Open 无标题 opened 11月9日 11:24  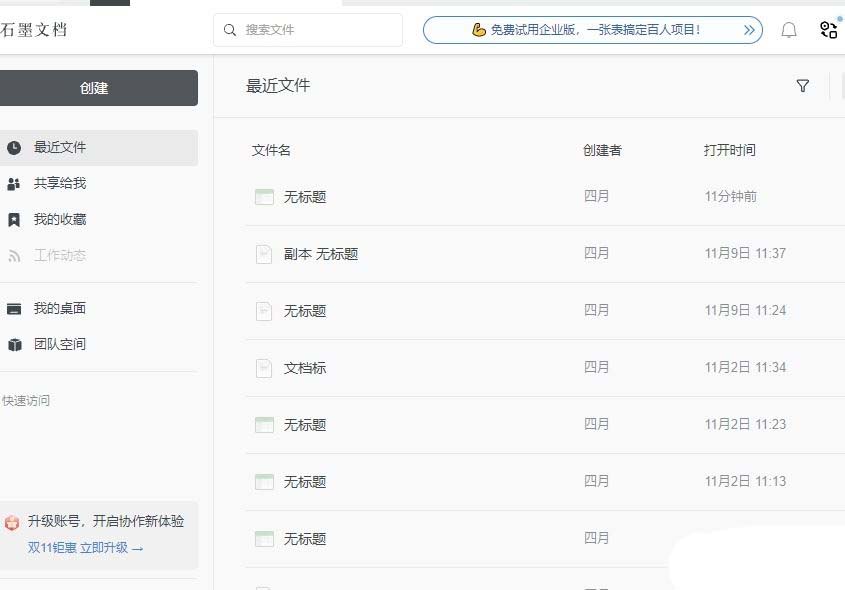tap(305, 311)
